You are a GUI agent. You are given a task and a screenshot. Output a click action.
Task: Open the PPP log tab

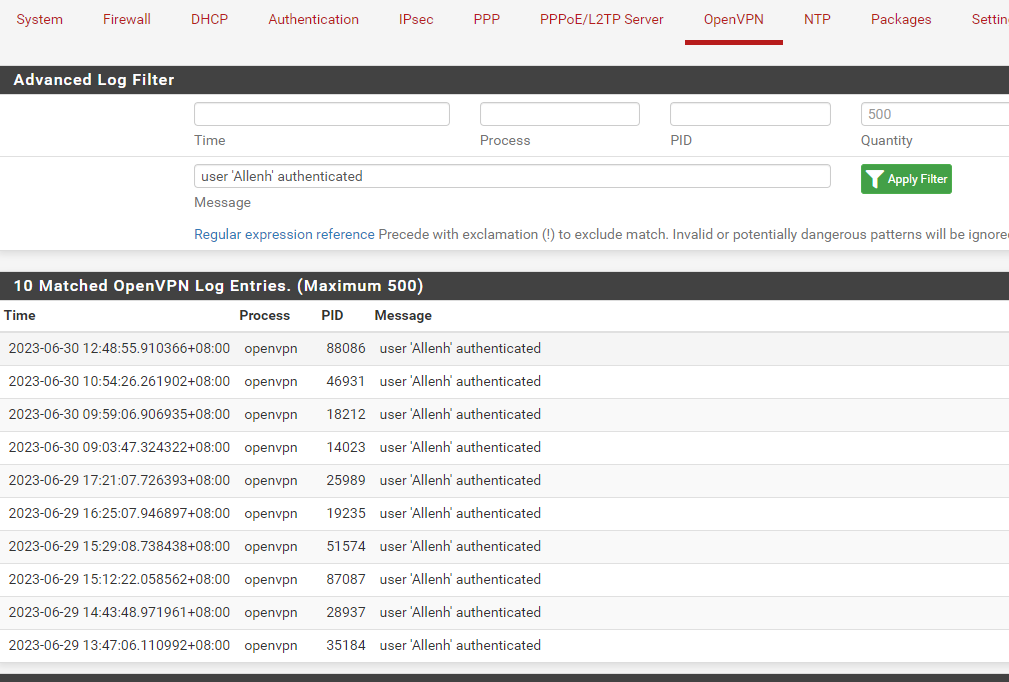tap(487, 19)
